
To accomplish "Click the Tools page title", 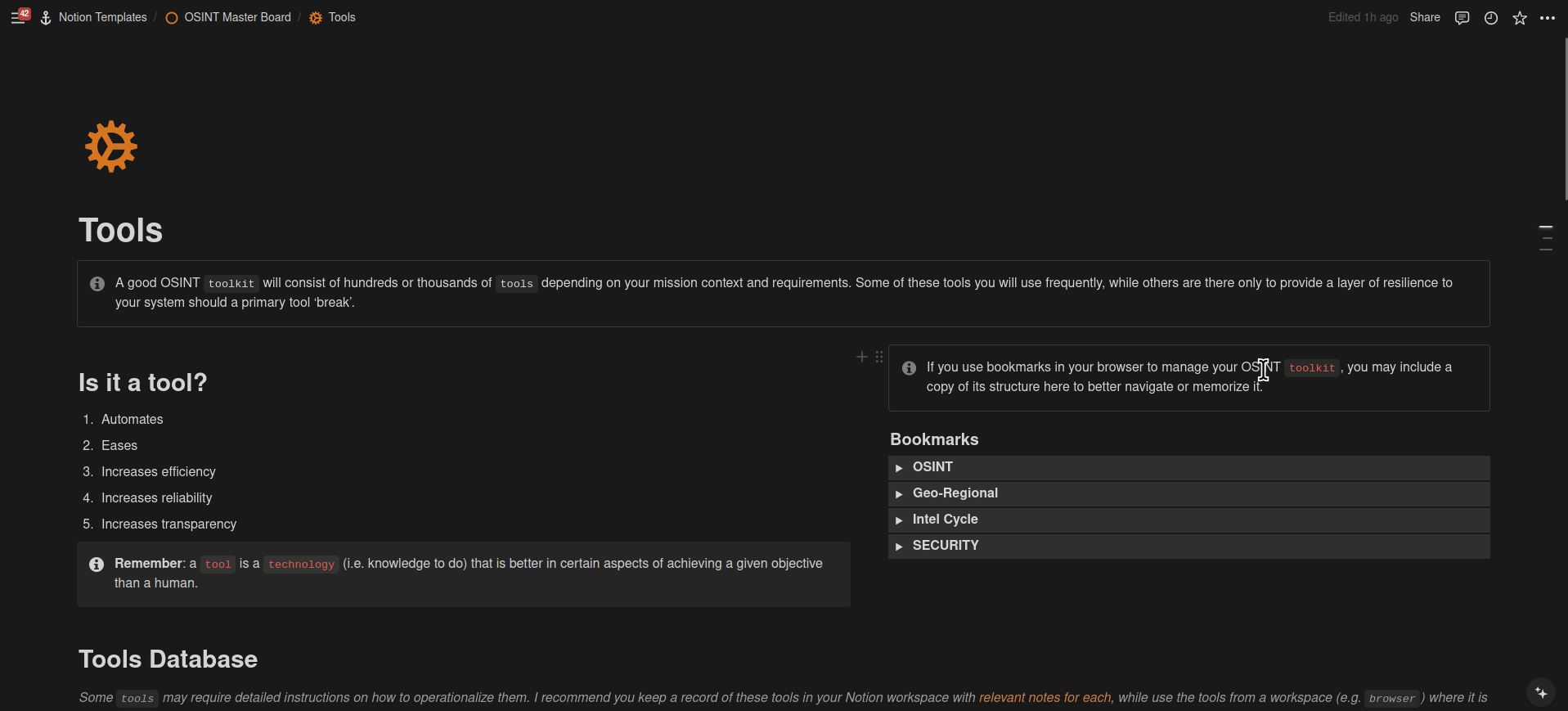I will coord(121,231).
